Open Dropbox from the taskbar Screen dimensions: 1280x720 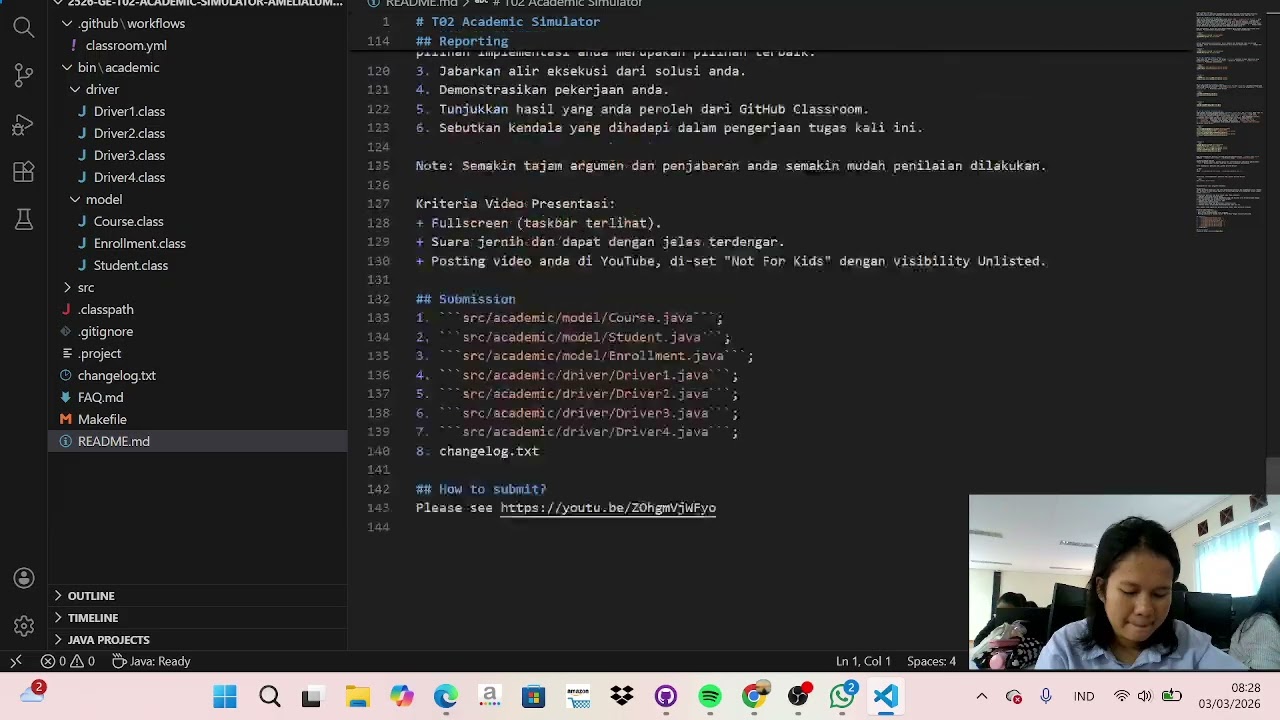coord(622,696)
